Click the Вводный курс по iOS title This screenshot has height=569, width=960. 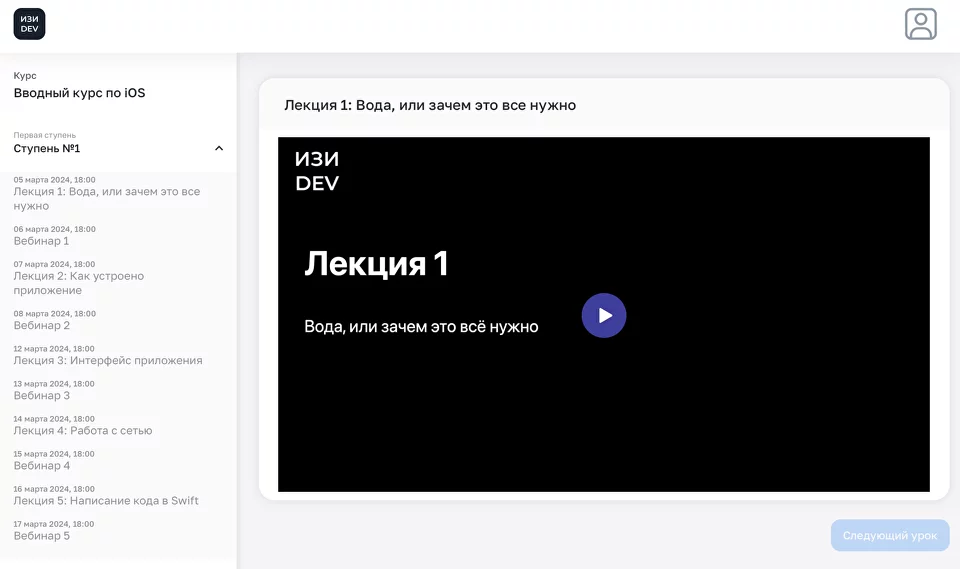click(79, 93)
